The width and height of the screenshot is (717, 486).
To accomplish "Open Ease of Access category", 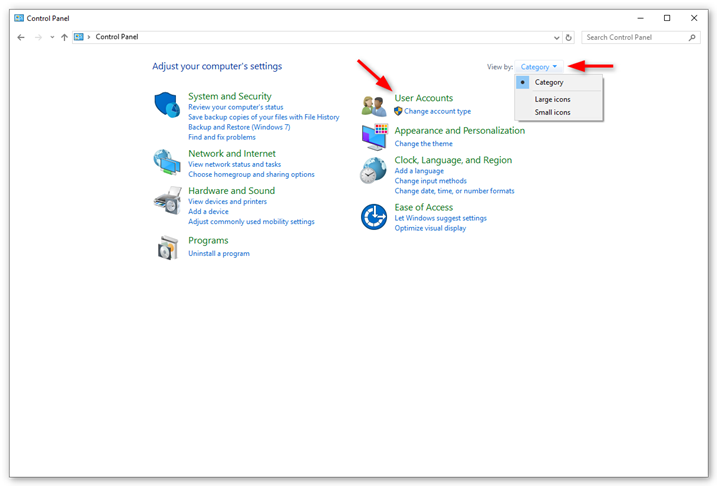I will 423,207.
